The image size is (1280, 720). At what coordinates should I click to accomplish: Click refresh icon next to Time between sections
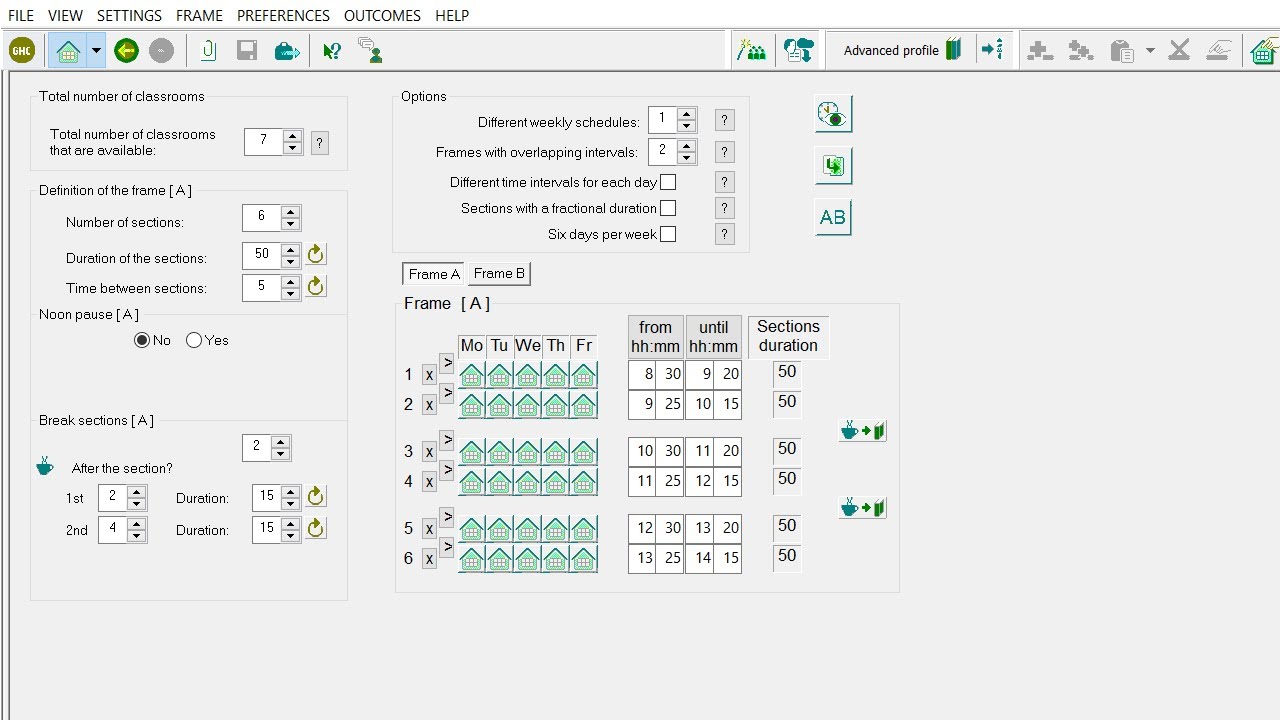click(x=316, y=286)
